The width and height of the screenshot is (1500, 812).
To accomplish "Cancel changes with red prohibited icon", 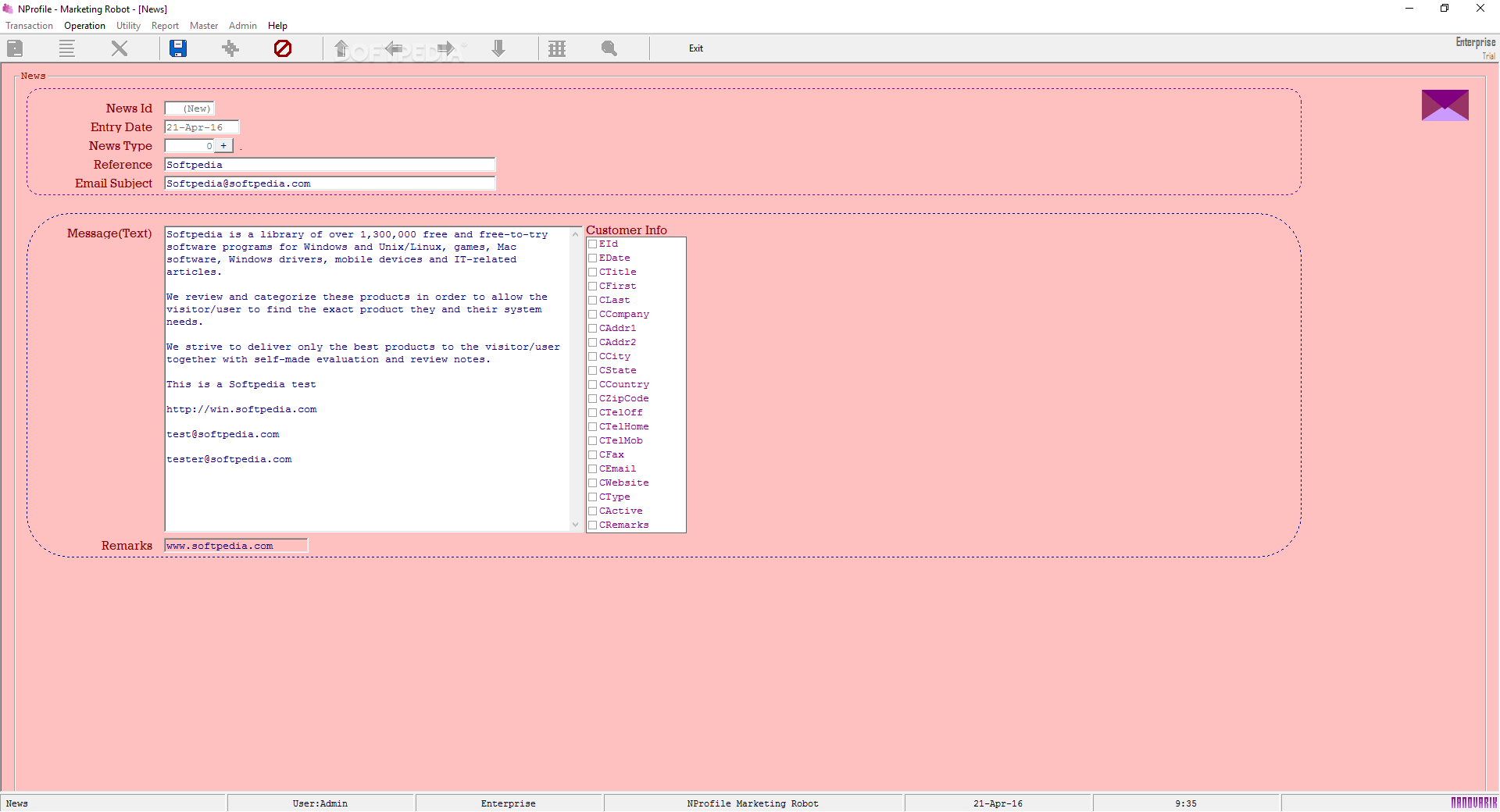I will [283, 48].
